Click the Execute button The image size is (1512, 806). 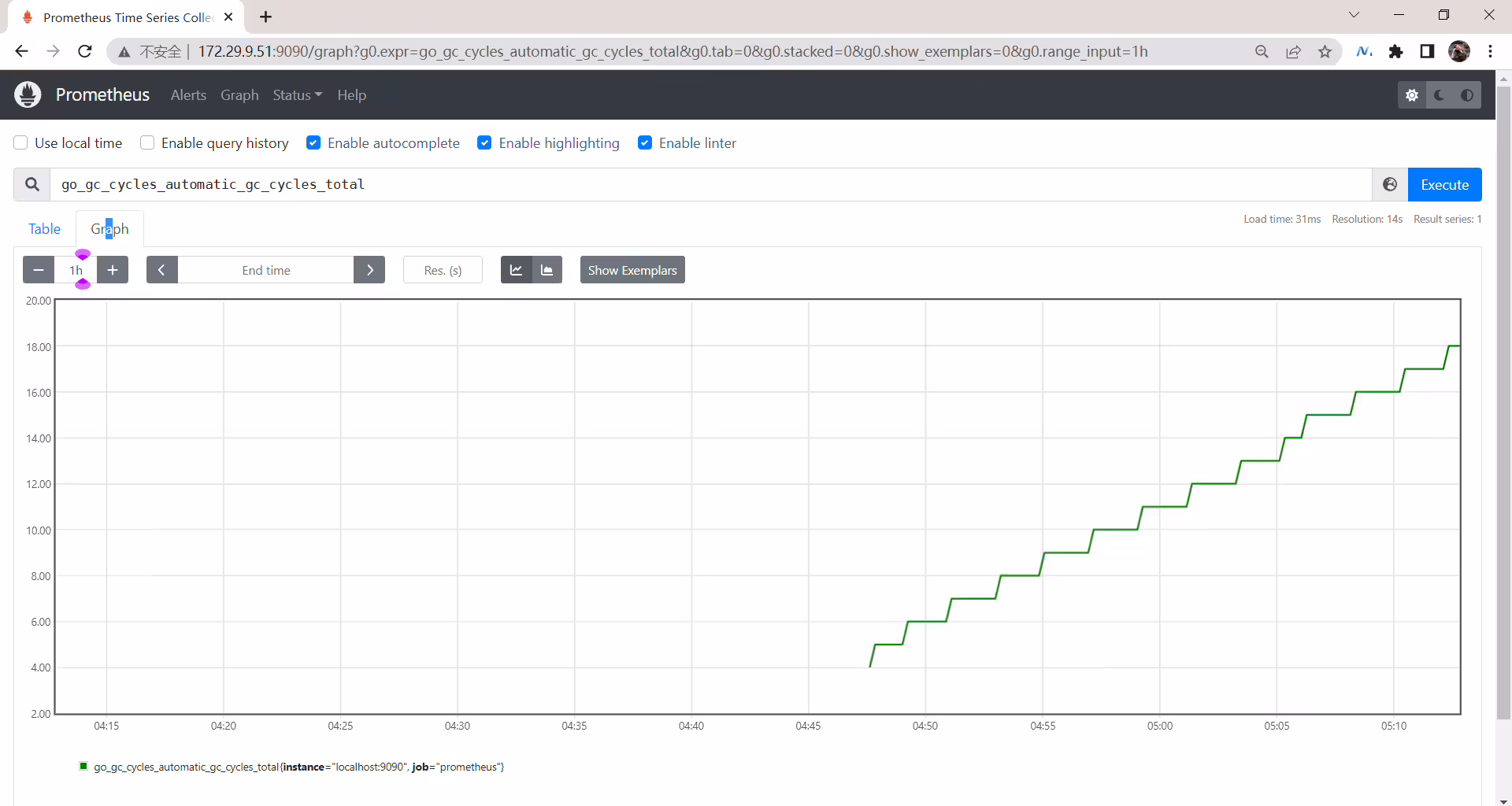tap(1445, 184)
